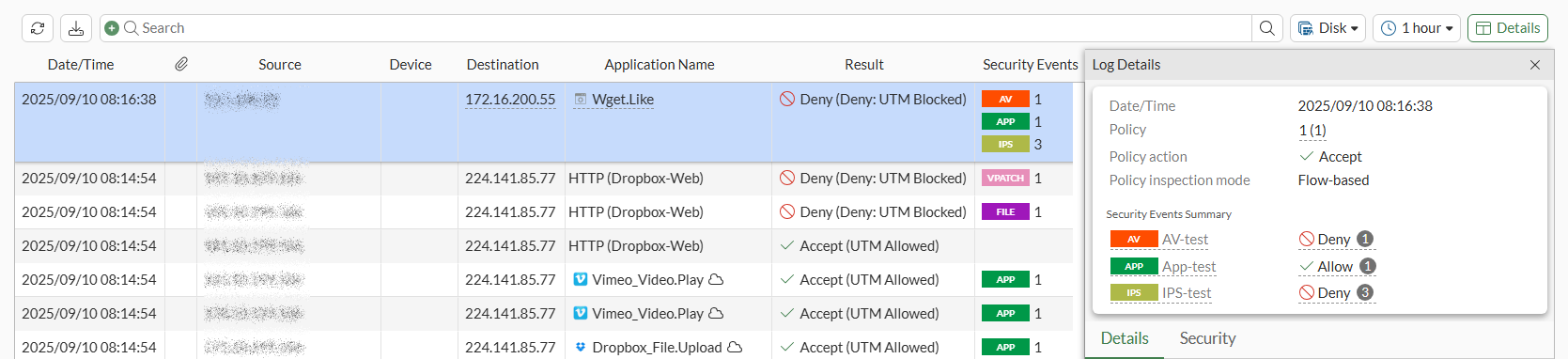Click the VPATCH security event badge
The width and height of the screenshot is (1568, 359).
point(1005,178)
